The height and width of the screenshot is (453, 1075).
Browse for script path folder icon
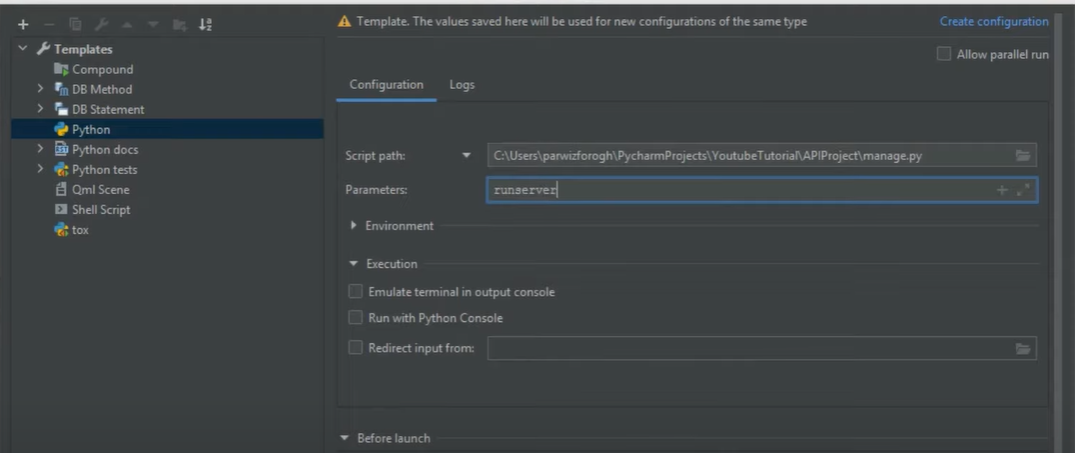1023,156
